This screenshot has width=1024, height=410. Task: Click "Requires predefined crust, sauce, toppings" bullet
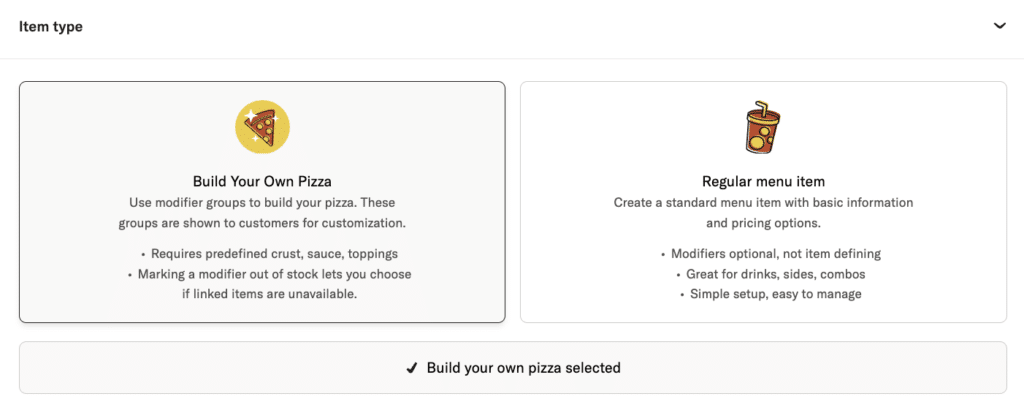point(267,254)
